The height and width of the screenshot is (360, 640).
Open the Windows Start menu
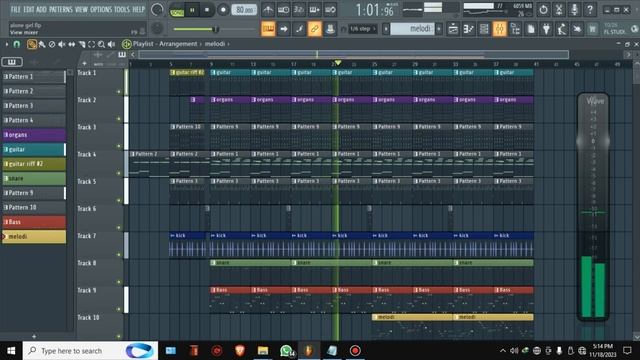[x=11, y=351]
